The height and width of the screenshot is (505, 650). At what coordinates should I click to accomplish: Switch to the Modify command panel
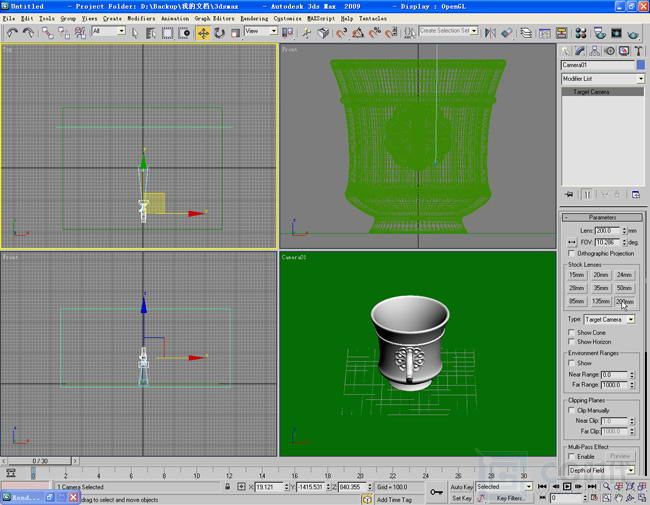(580, 51)
